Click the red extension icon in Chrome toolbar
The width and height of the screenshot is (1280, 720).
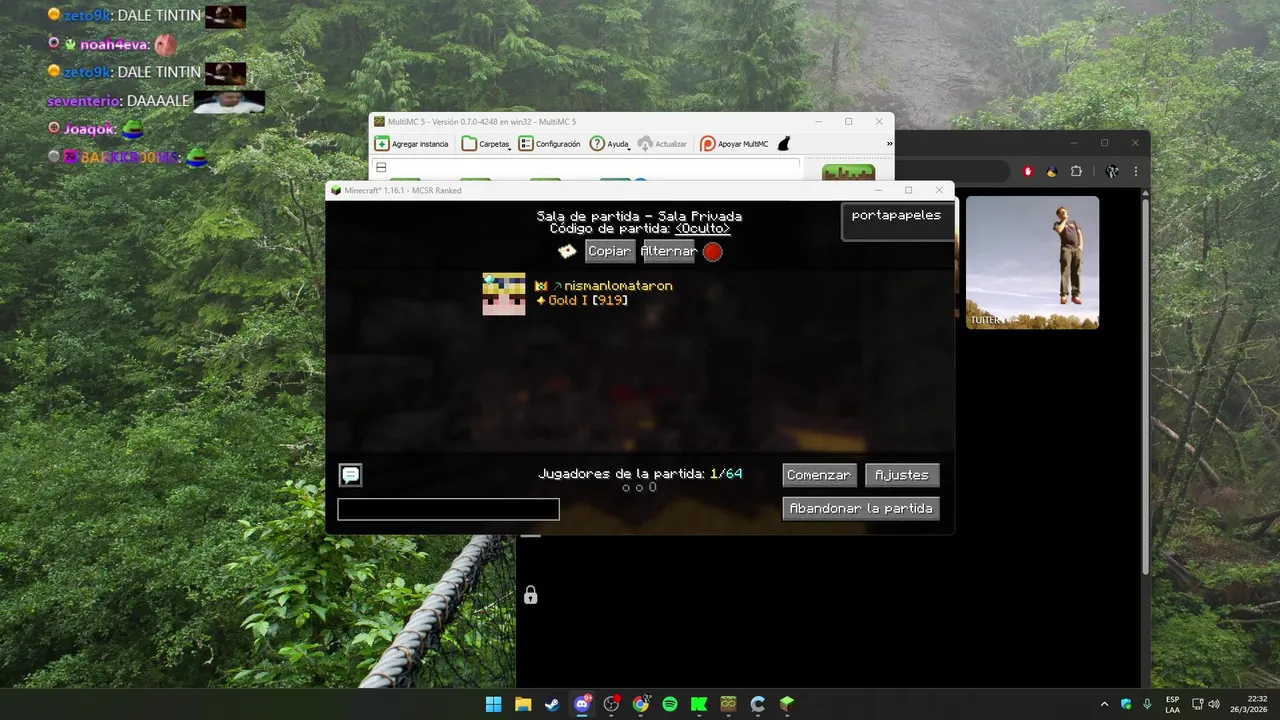click(1028, 171)
